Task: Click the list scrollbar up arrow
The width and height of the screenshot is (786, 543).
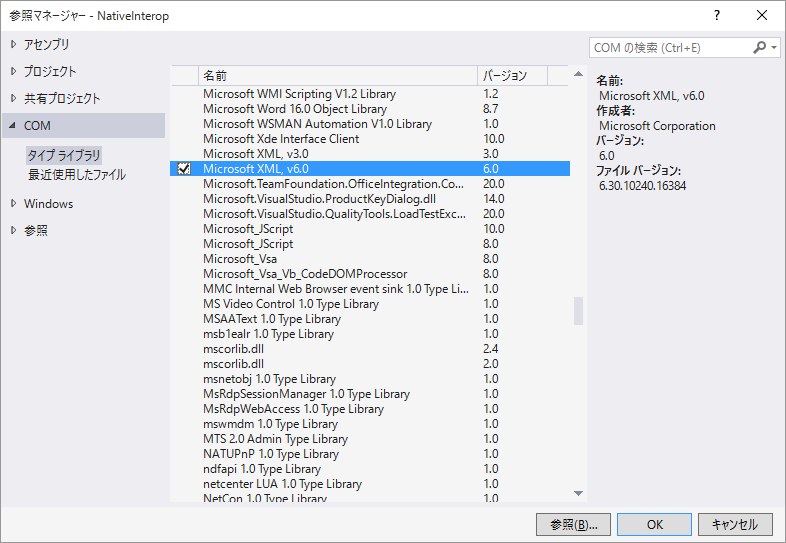Action: 578,74
